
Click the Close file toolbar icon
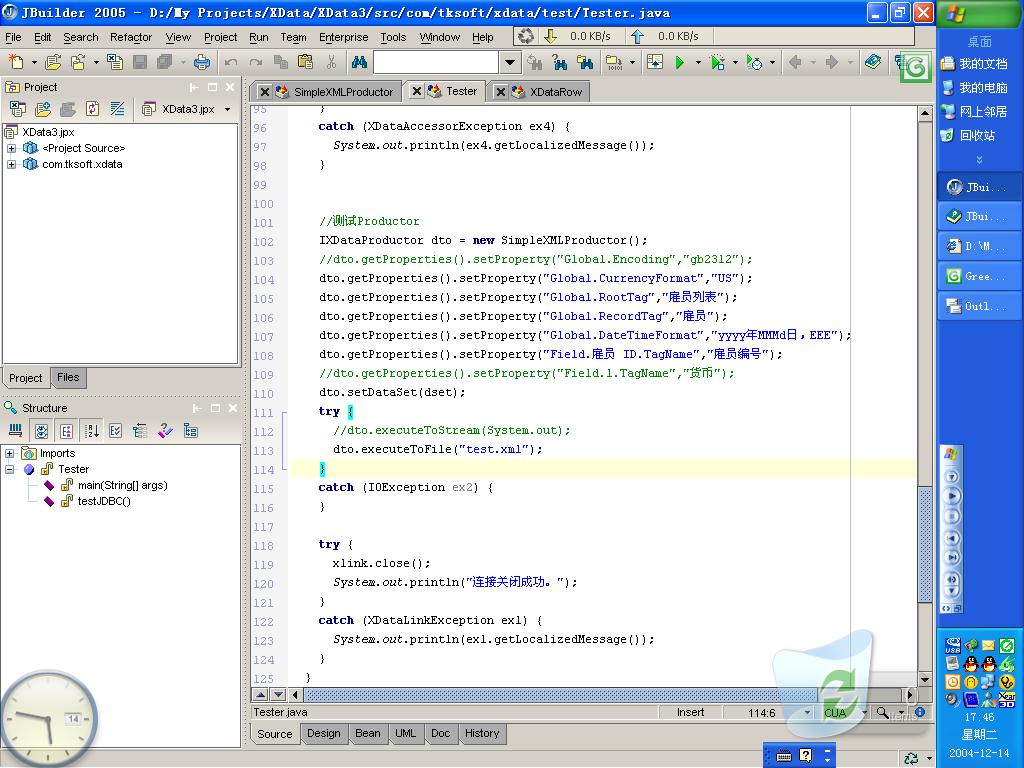tap(115, 62)
